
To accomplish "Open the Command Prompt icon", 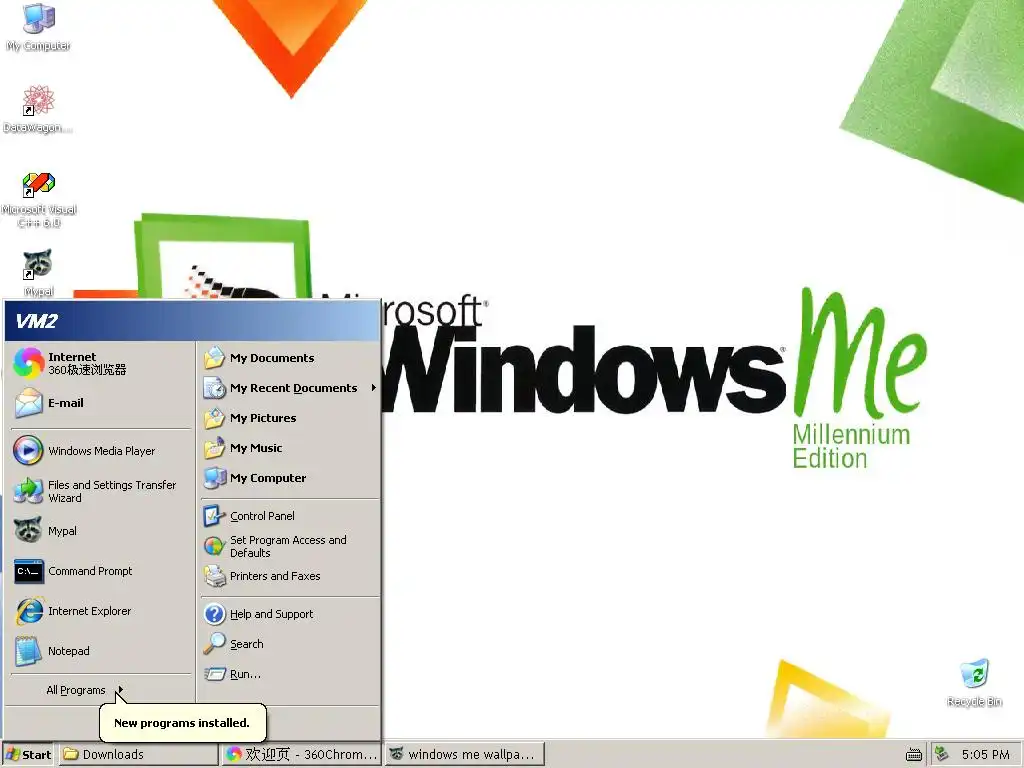I will (x=28, y=571).
